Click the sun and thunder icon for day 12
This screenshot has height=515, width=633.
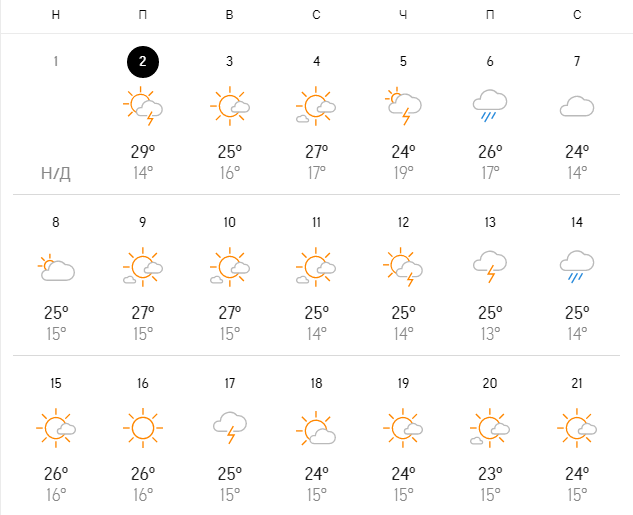[403, 267]
